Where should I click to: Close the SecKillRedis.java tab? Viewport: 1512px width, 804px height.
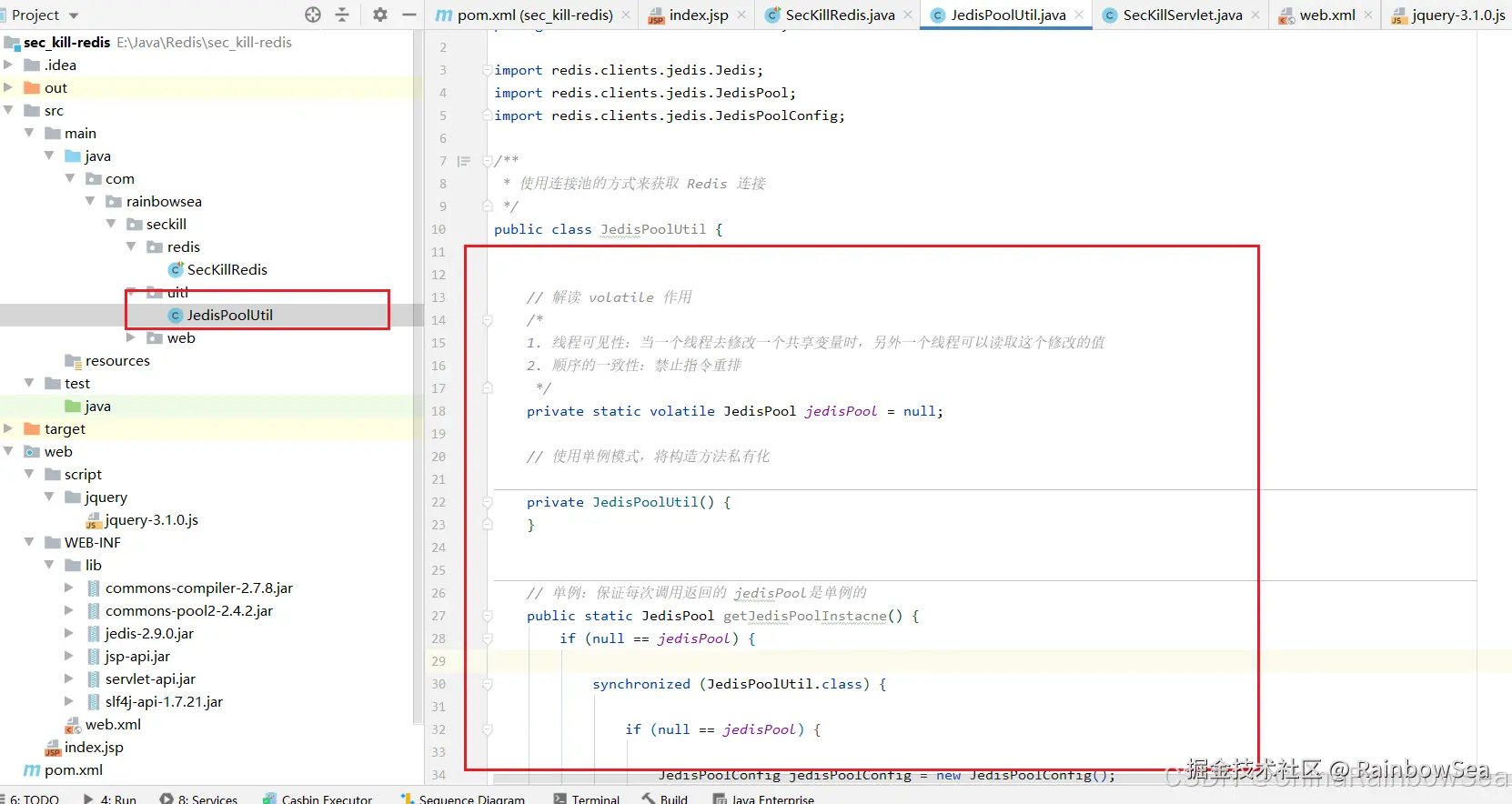tap(908, 15)
